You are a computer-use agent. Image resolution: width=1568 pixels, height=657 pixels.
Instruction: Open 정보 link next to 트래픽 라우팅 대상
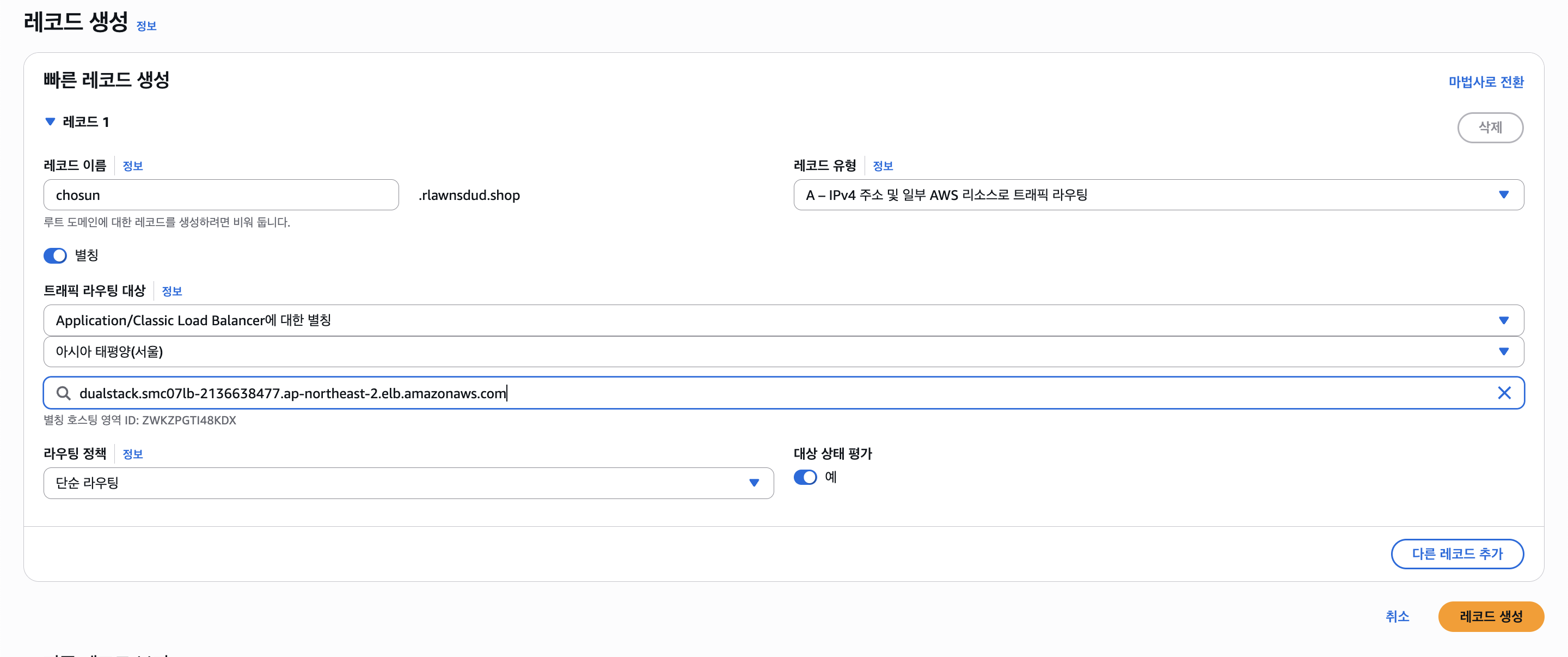pyautogui.click(x=171, y=291)
